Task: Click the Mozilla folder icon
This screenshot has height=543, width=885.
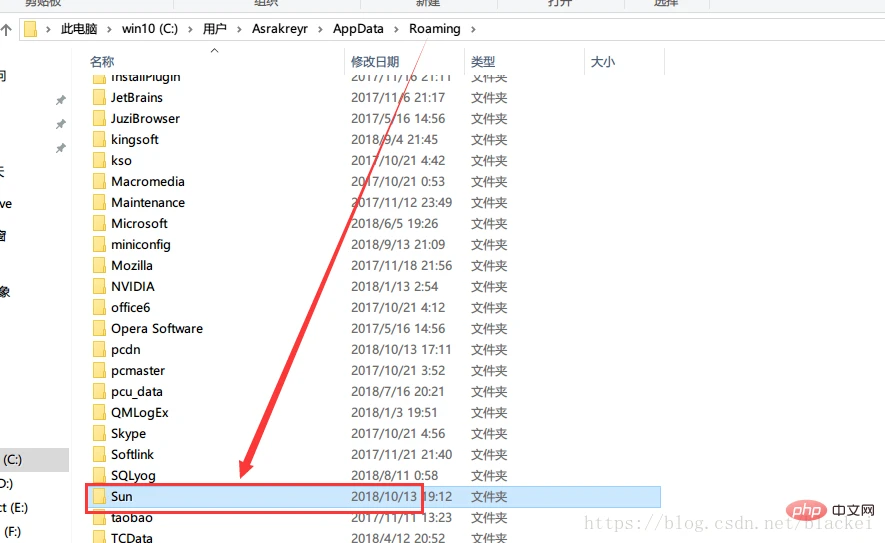Action: point(99,265)
